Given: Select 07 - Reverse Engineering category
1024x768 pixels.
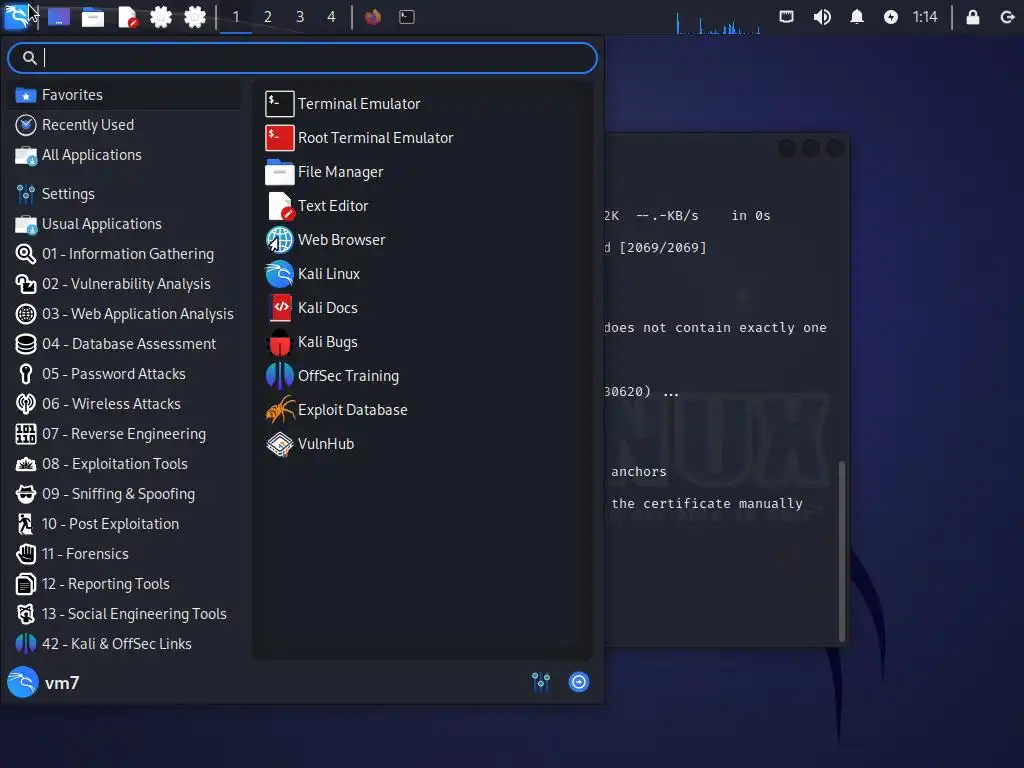Looking at the screenshot, I should coord(125,434).
